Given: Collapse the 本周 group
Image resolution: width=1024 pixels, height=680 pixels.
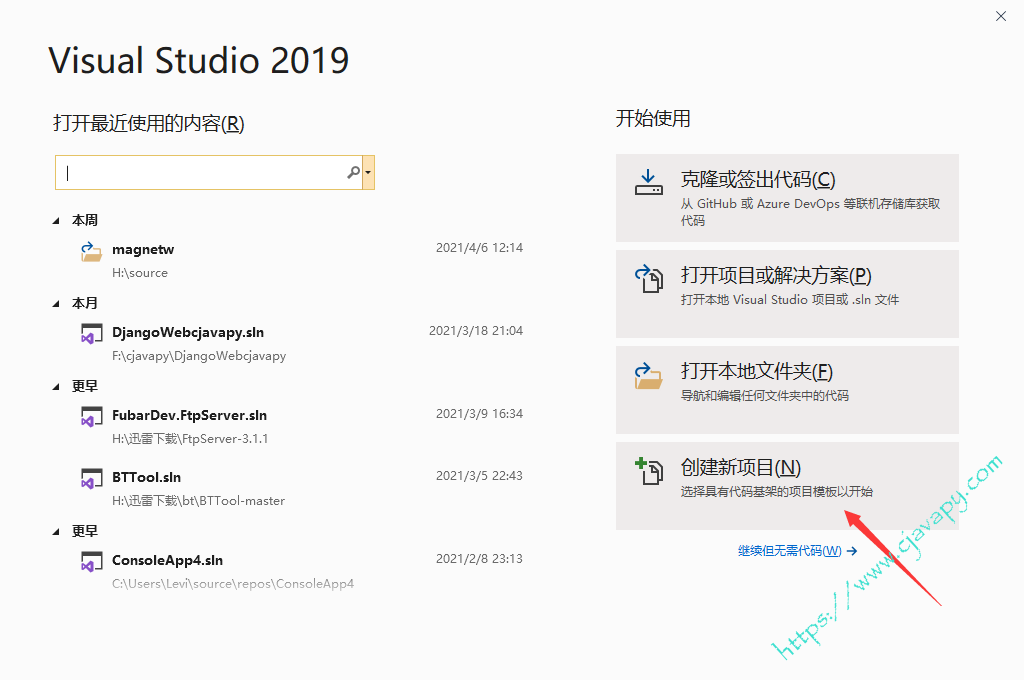Looking at the screenshot, I should tap(56, 221).
